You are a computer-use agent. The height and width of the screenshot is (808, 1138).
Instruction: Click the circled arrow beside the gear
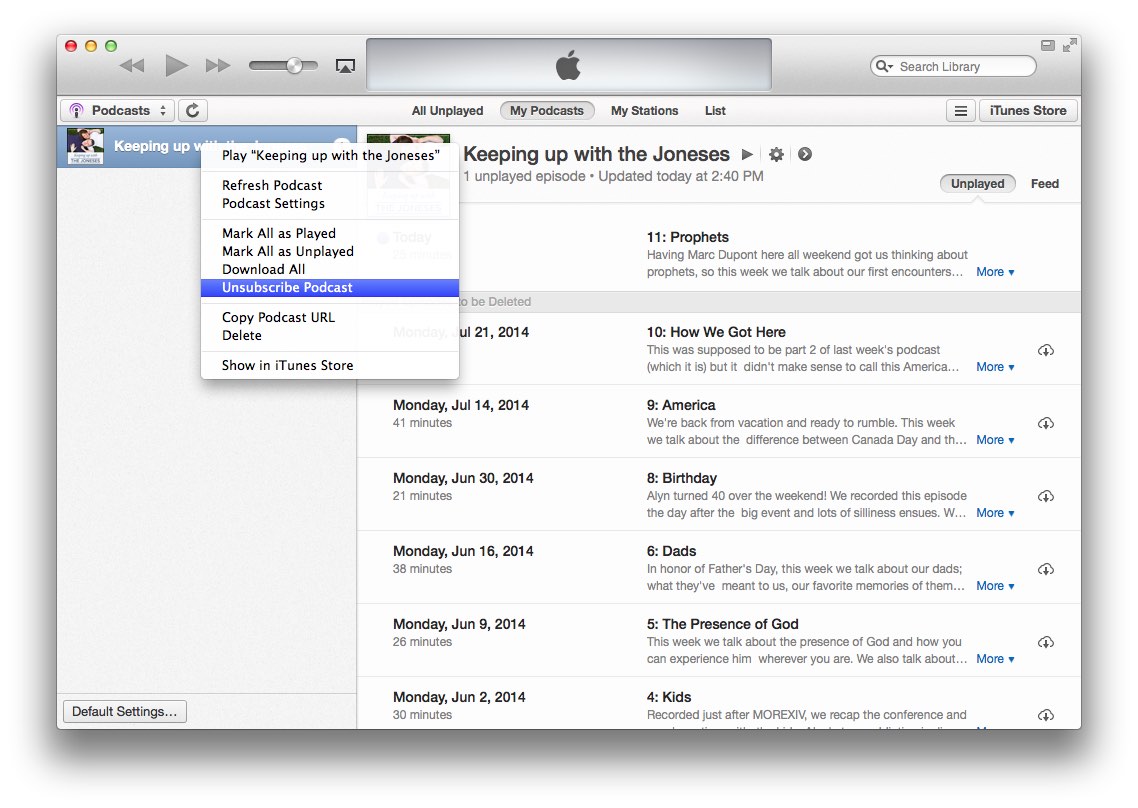coord(805,154)
